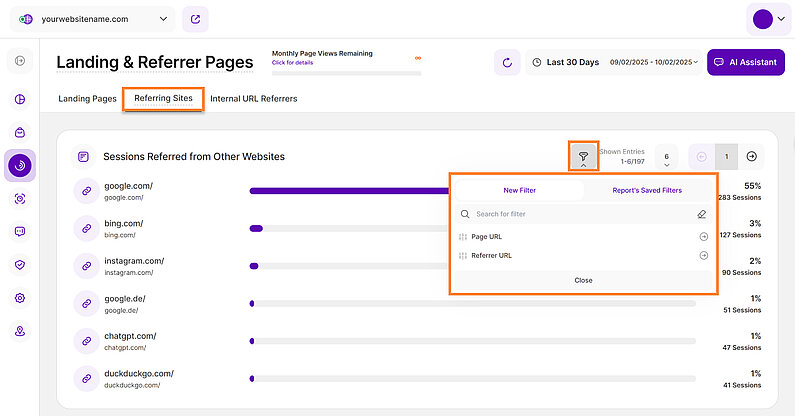Image resolution: width=795 pixels, height=416 pixels.
Task: Switch to the Landing Pages tab
Action: [87, 99]
